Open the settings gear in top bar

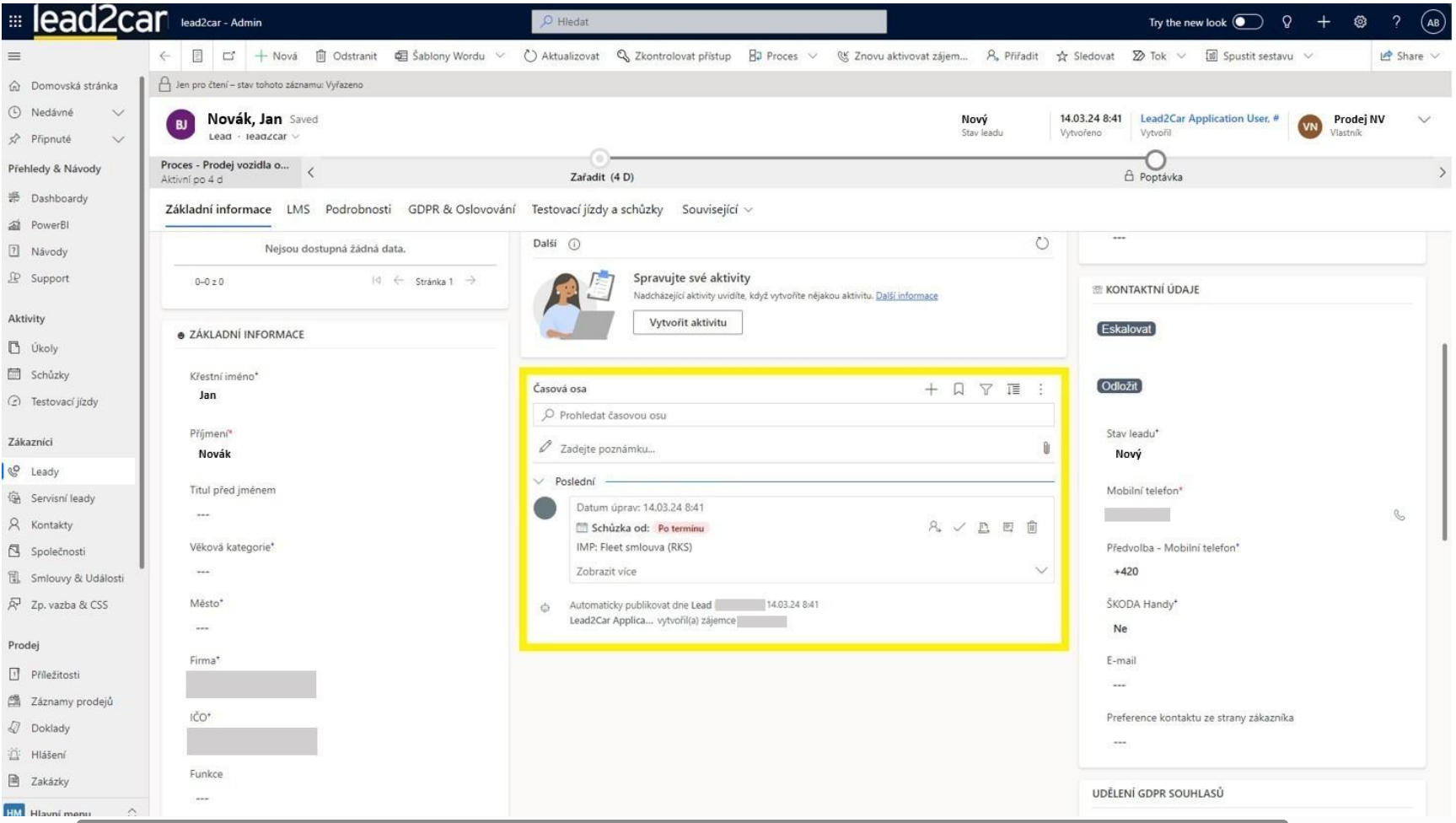point(1360,22)
